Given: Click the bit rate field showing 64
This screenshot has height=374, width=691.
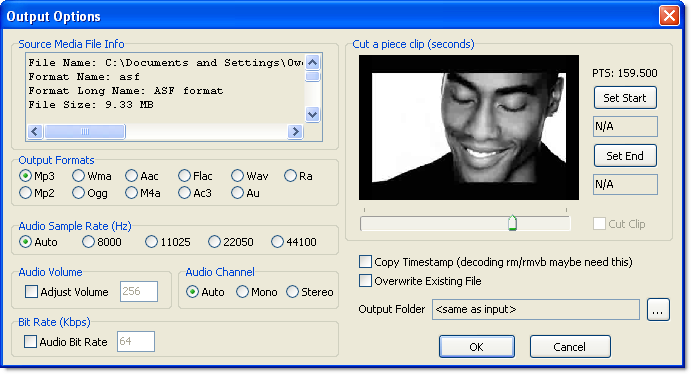Looking at the screenshot, I should pos(136,341).
